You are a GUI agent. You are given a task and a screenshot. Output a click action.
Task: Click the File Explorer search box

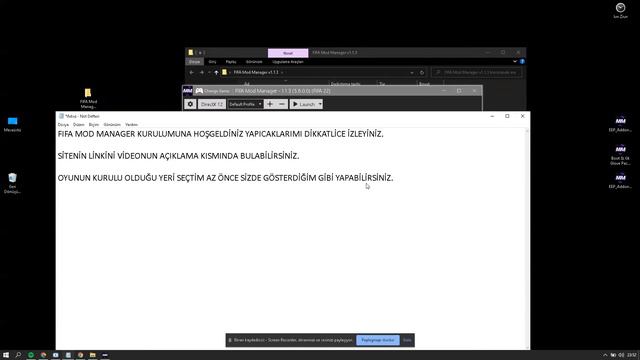point(476,72)
